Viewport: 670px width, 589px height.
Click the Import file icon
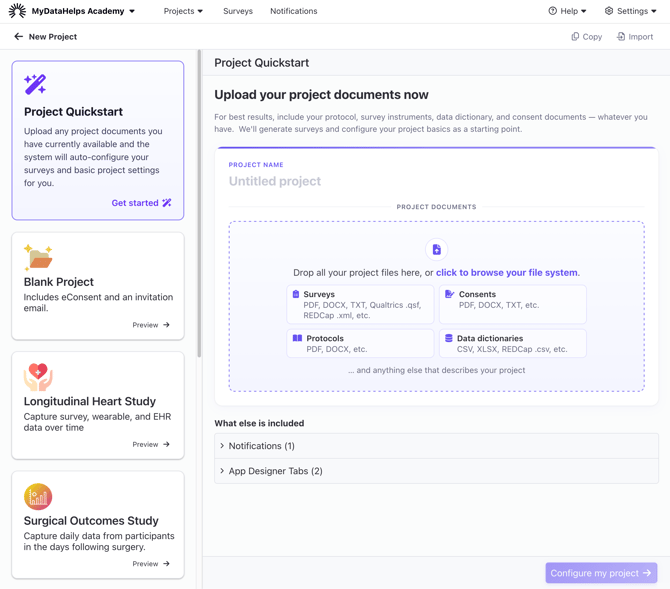tap(621, 37)
